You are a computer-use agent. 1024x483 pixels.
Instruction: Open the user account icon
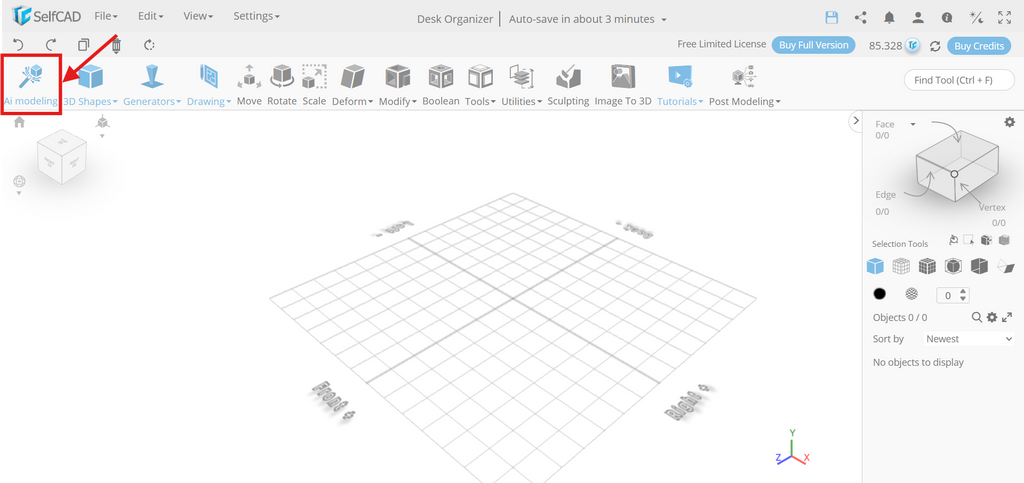click(x=918, y=18)
